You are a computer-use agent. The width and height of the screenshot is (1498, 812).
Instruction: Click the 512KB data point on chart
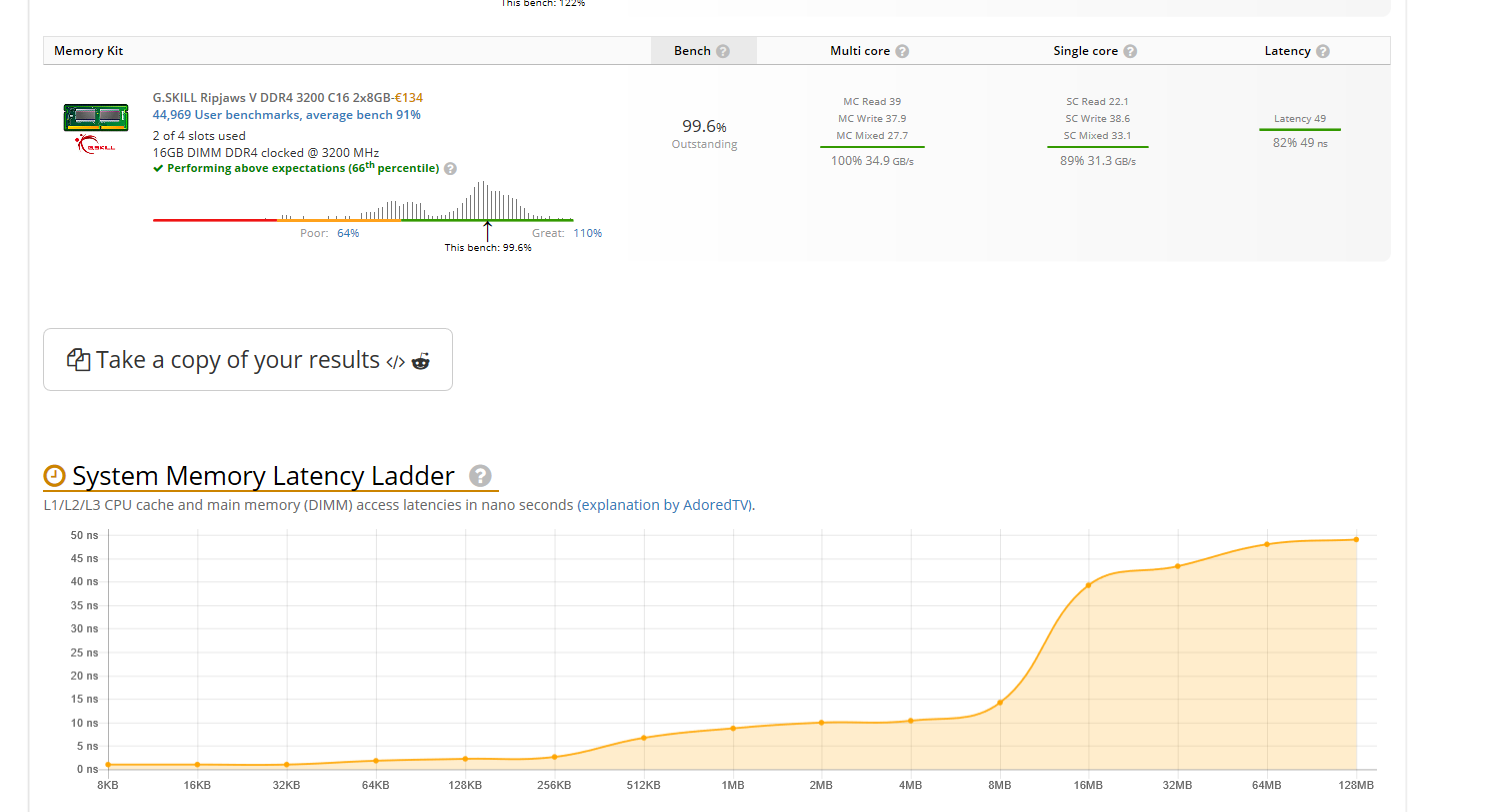(644, 738)
